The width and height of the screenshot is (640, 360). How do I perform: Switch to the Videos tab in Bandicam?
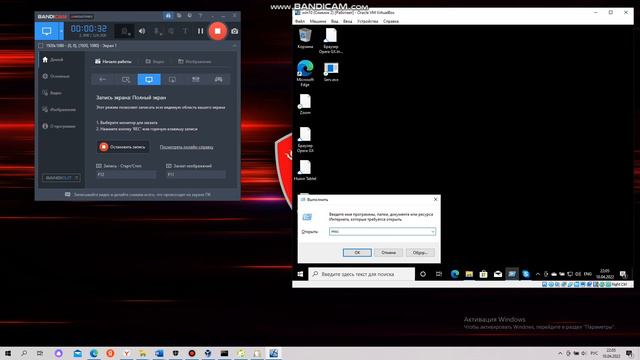pos(155,61)
